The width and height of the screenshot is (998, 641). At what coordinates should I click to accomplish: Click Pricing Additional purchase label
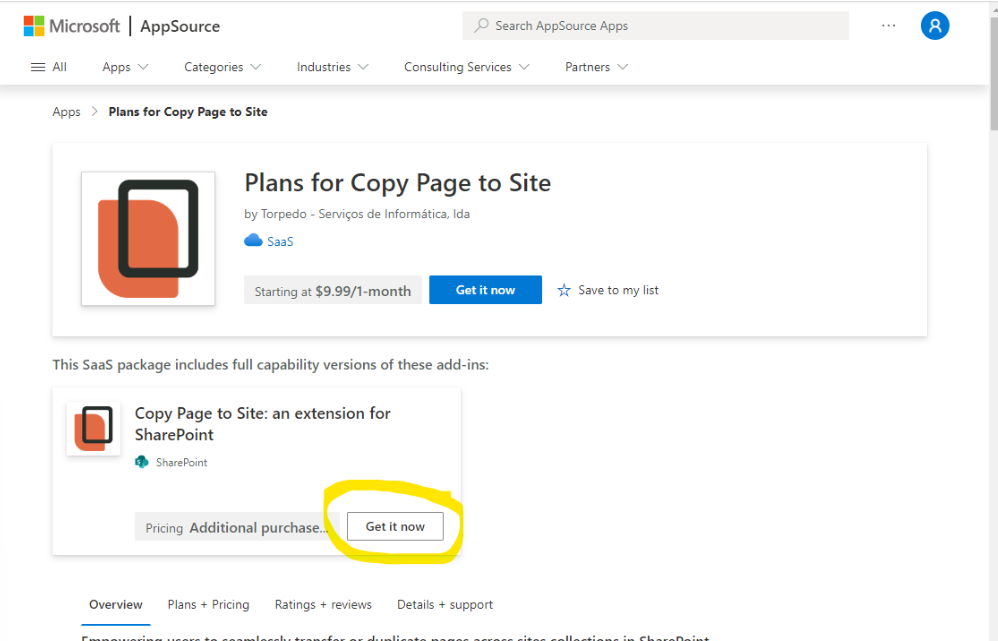(x=237, y=527)
